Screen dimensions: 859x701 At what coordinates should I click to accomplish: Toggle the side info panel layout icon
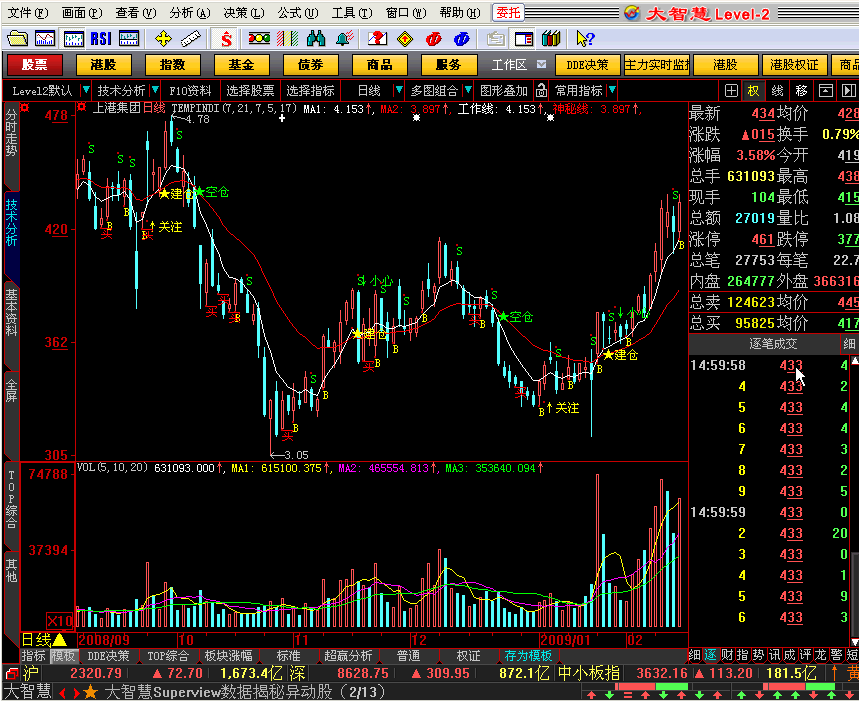click(x=524, y=39)
